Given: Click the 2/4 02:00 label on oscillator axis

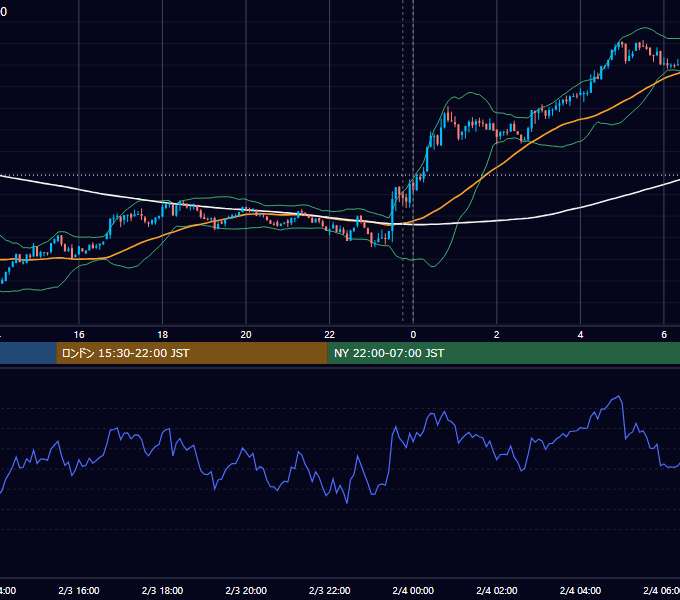Looking at the screenshot, I should click(x=497, y=590).
